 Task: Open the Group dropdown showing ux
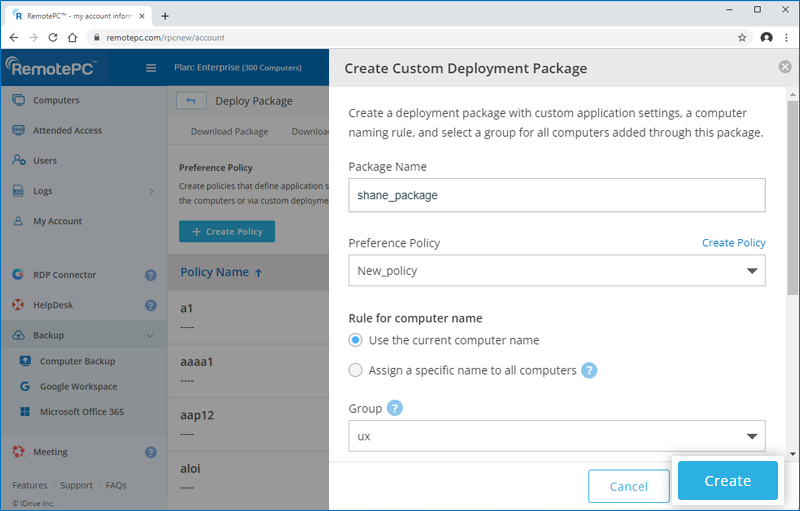557,436
